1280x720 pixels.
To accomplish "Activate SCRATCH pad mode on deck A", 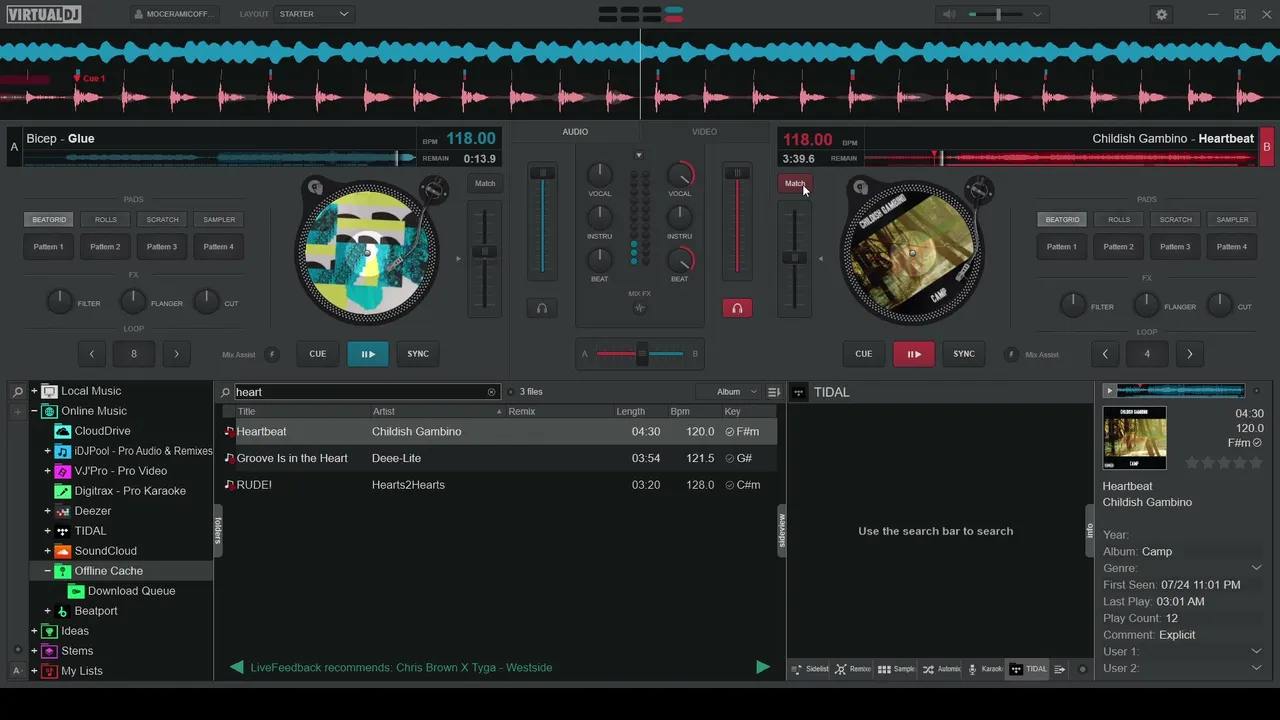I will [x=162, y=220].
